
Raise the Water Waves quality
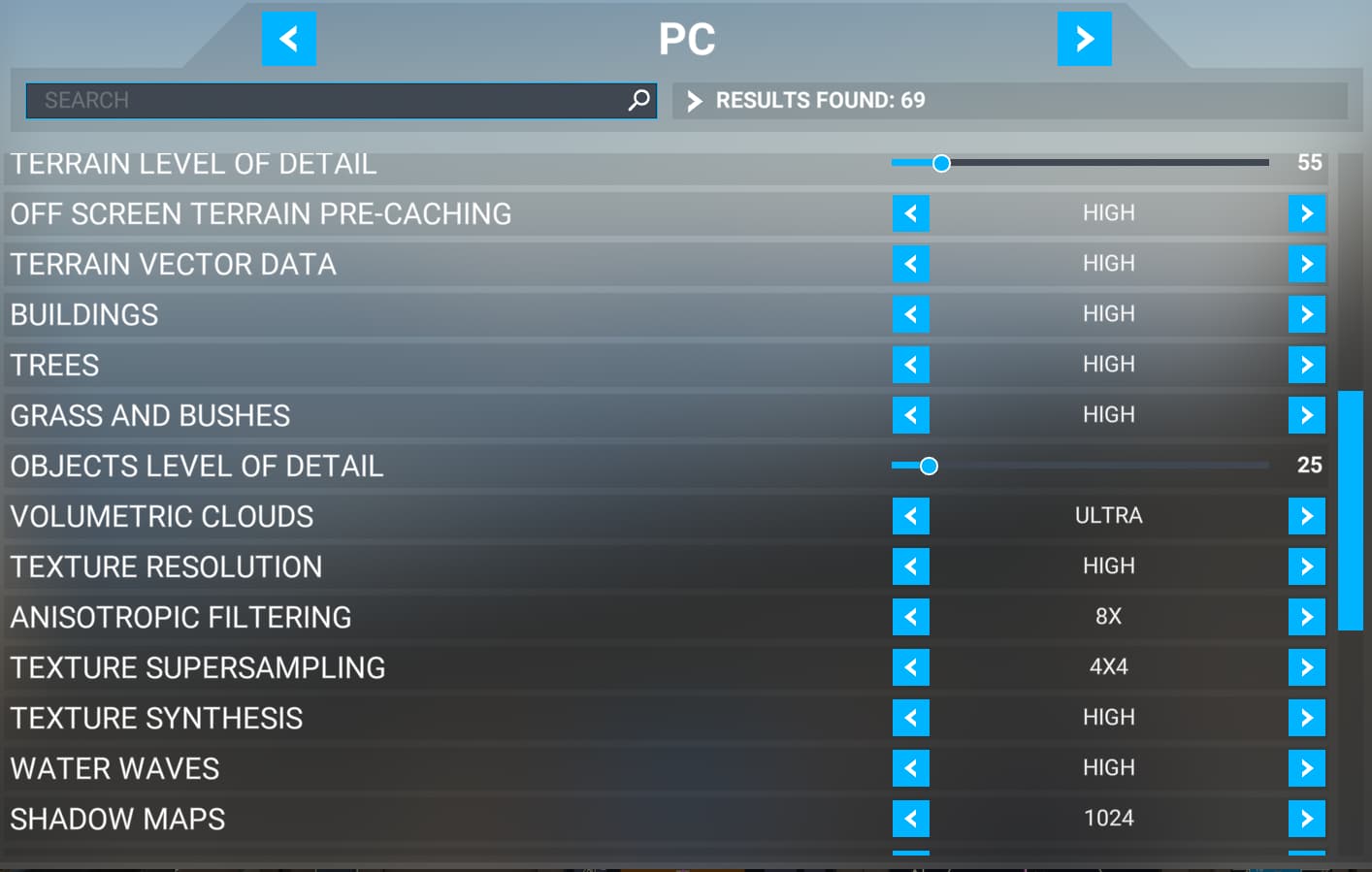[1307, 768]
